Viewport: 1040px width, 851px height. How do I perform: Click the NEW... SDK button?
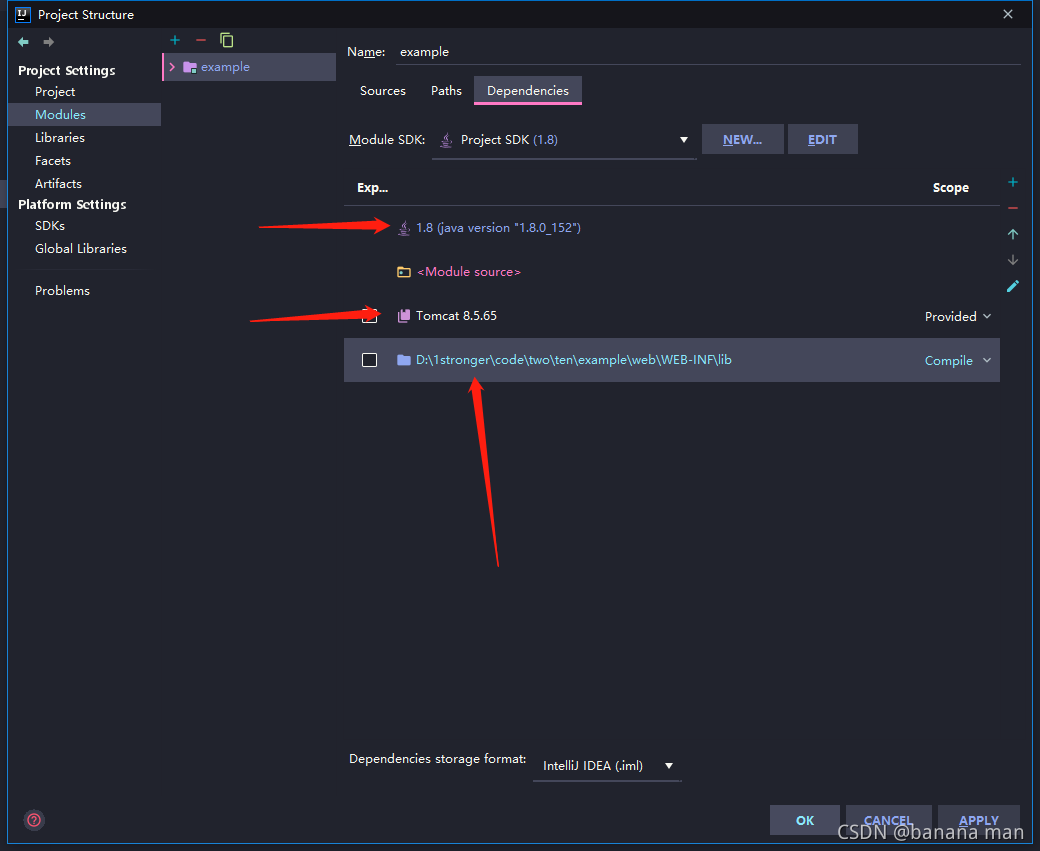[742, 139]
